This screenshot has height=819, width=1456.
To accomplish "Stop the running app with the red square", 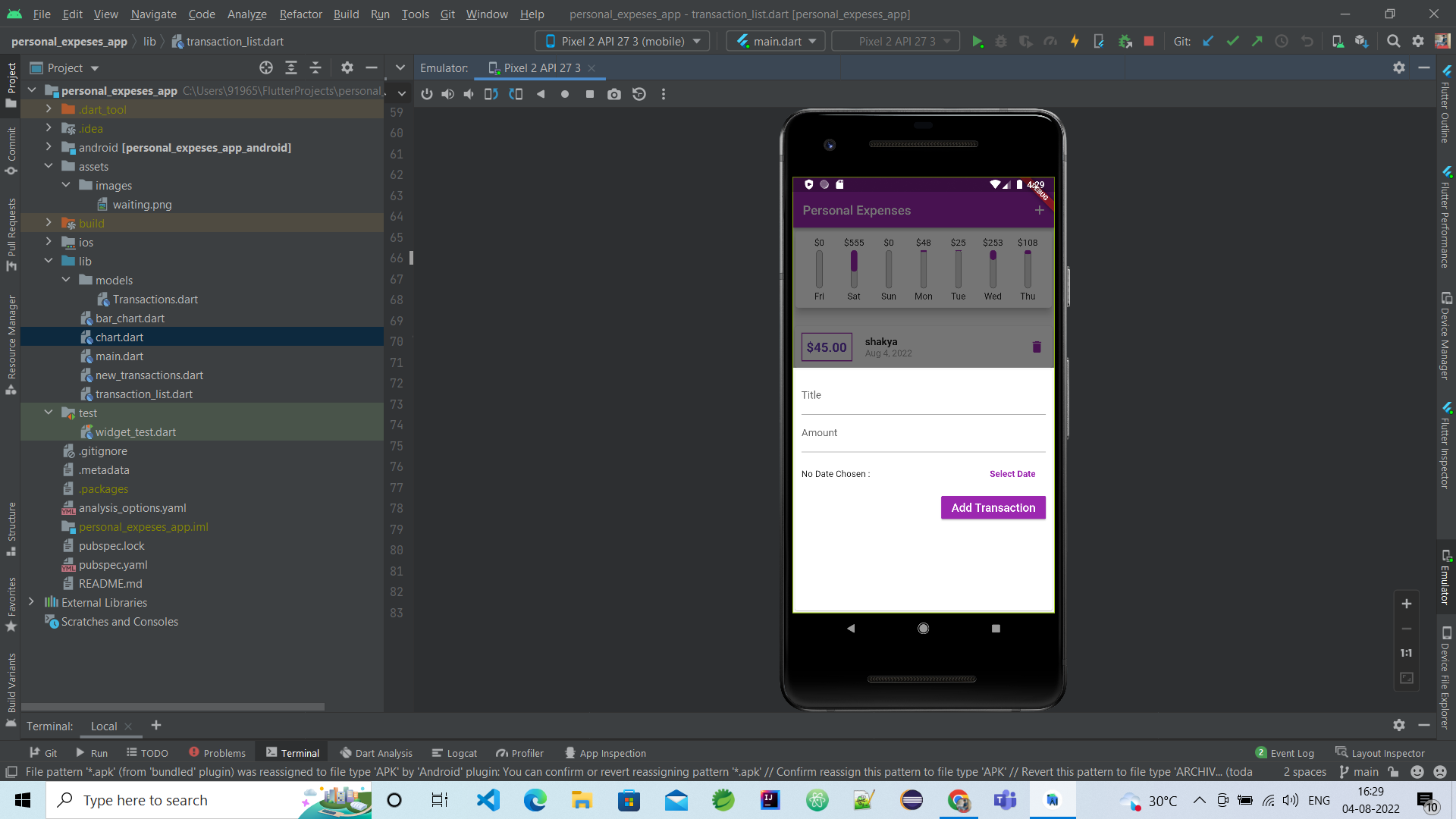I will (1149, 42).
